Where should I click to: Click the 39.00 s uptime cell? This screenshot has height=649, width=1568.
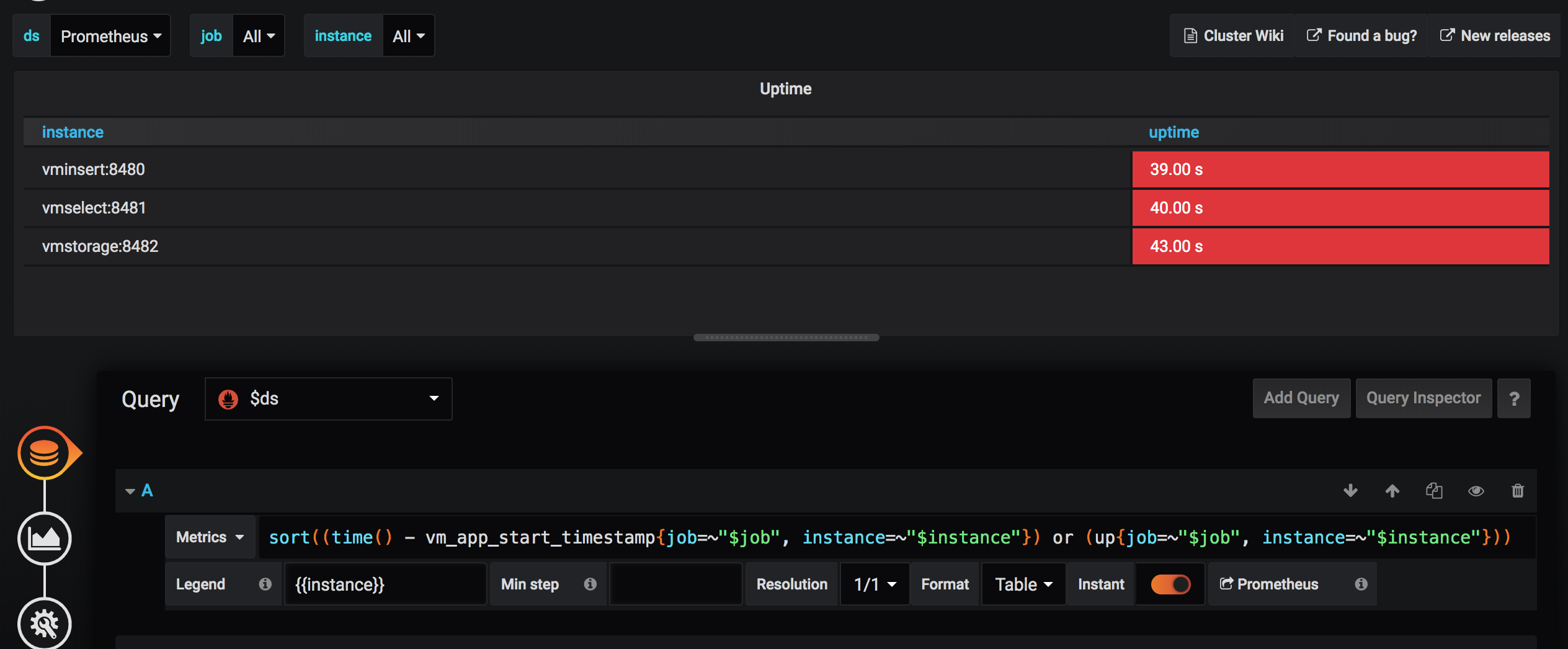1340,169
